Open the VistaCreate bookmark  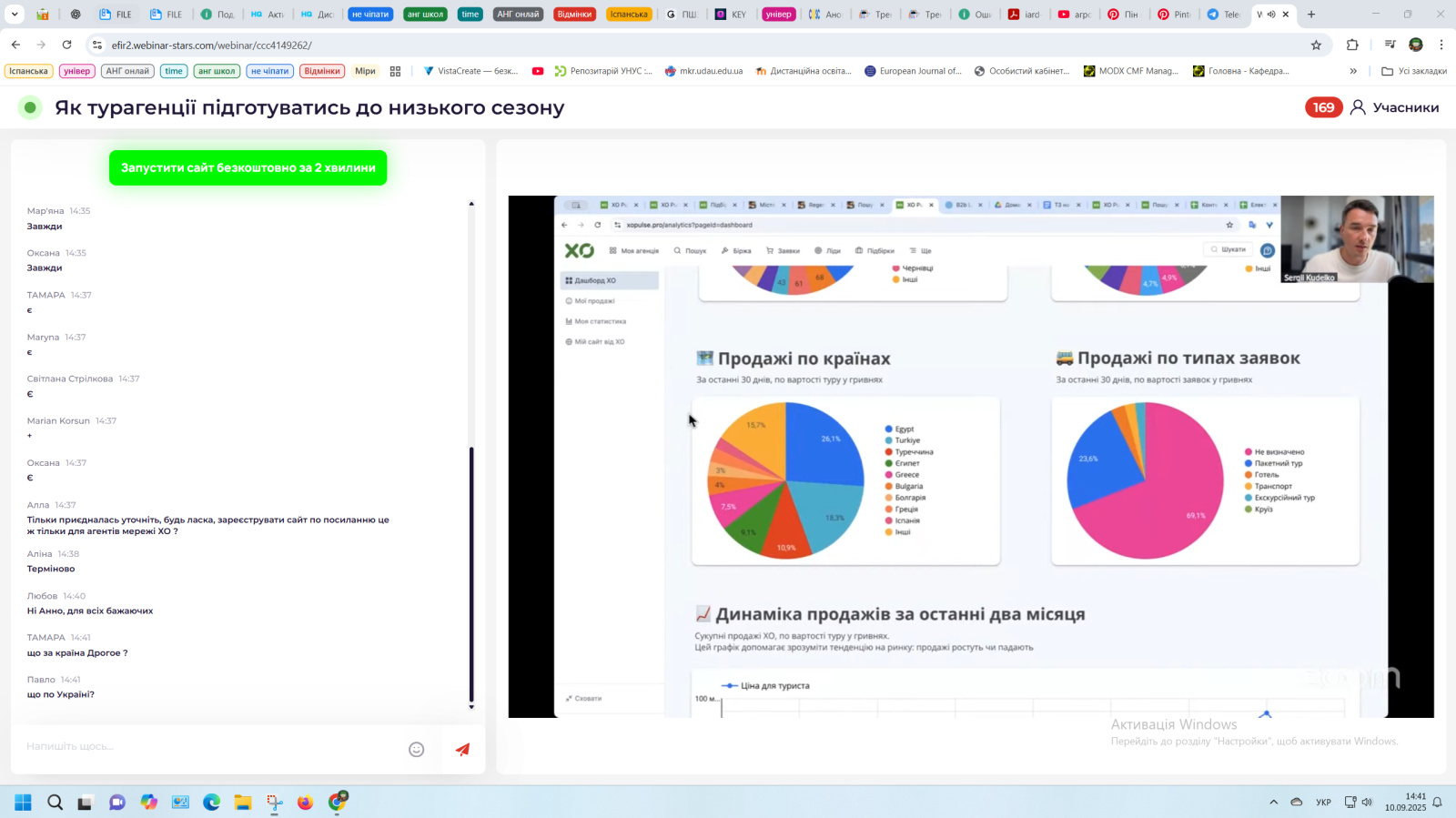click(470, 71)
